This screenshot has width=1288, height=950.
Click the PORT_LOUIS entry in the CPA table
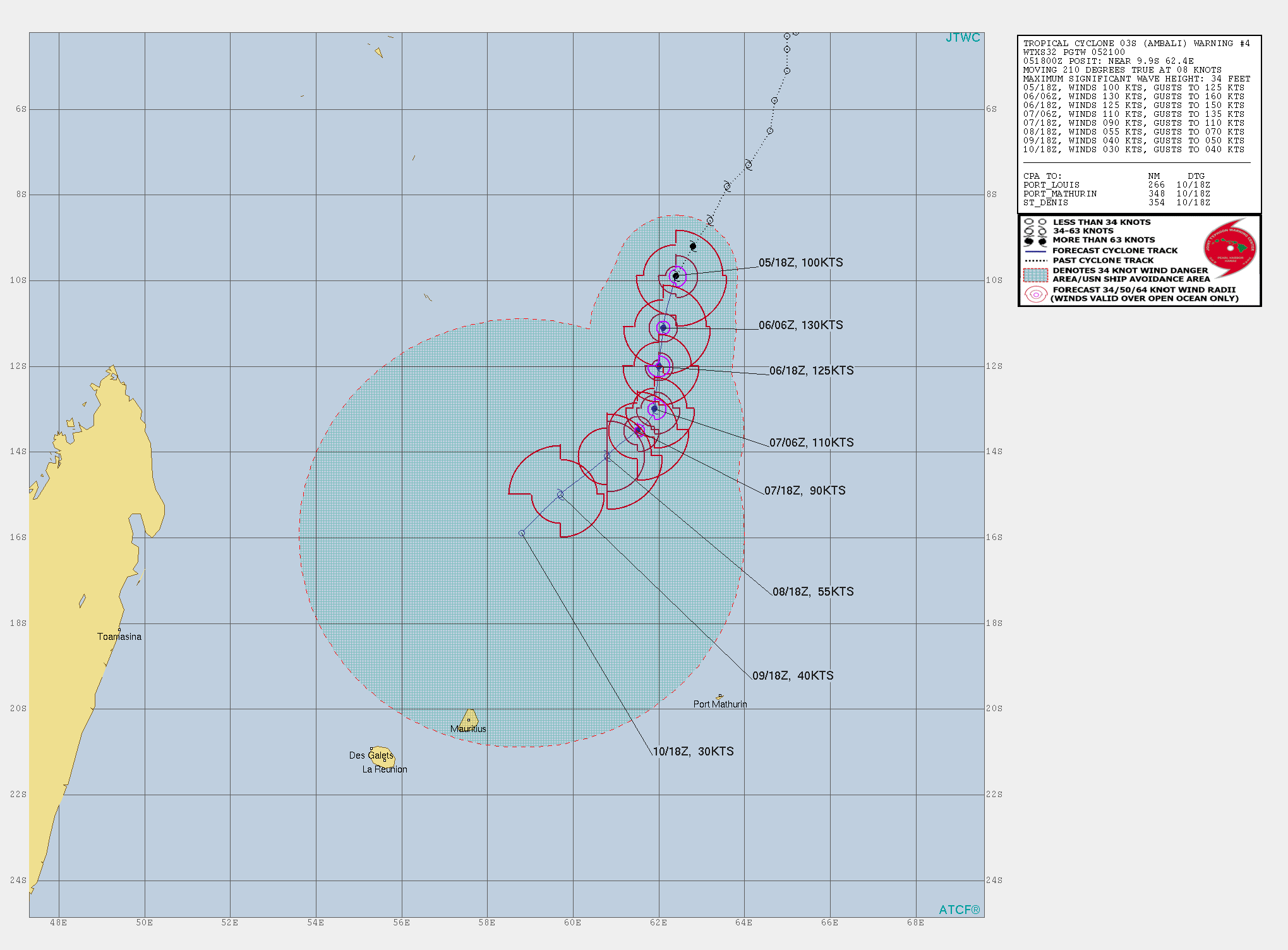point(1052,184)
